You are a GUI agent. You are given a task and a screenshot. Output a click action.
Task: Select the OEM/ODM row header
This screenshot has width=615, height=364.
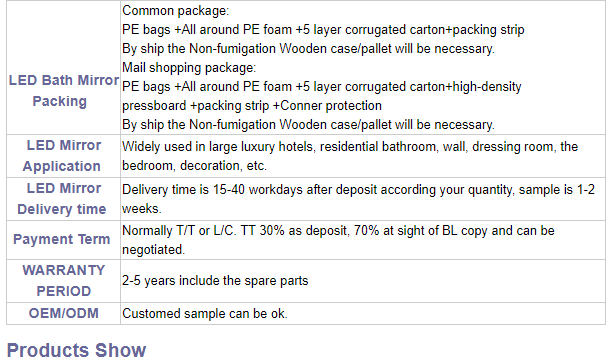(64, 313)
